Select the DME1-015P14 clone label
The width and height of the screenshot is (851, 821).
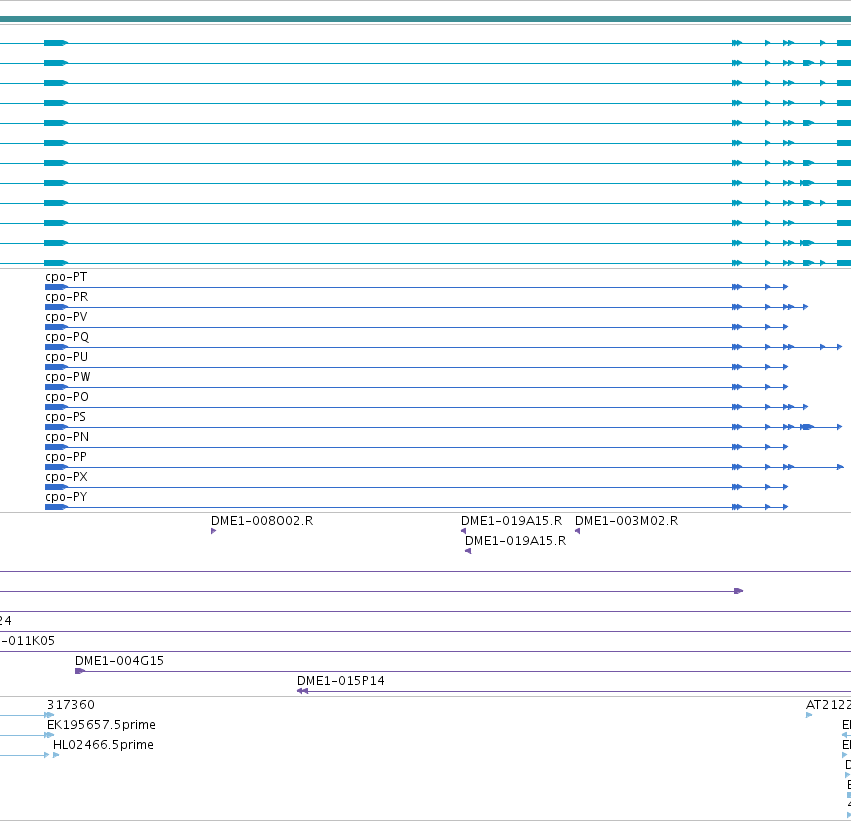341,681
